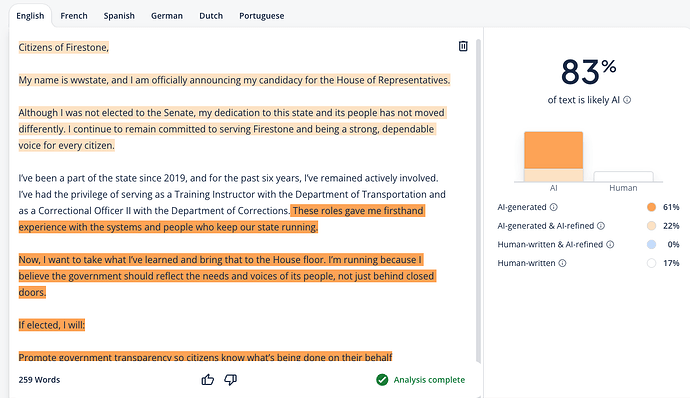Switch to the Dutch tab
690x398 pixels.
pos(211,16)
